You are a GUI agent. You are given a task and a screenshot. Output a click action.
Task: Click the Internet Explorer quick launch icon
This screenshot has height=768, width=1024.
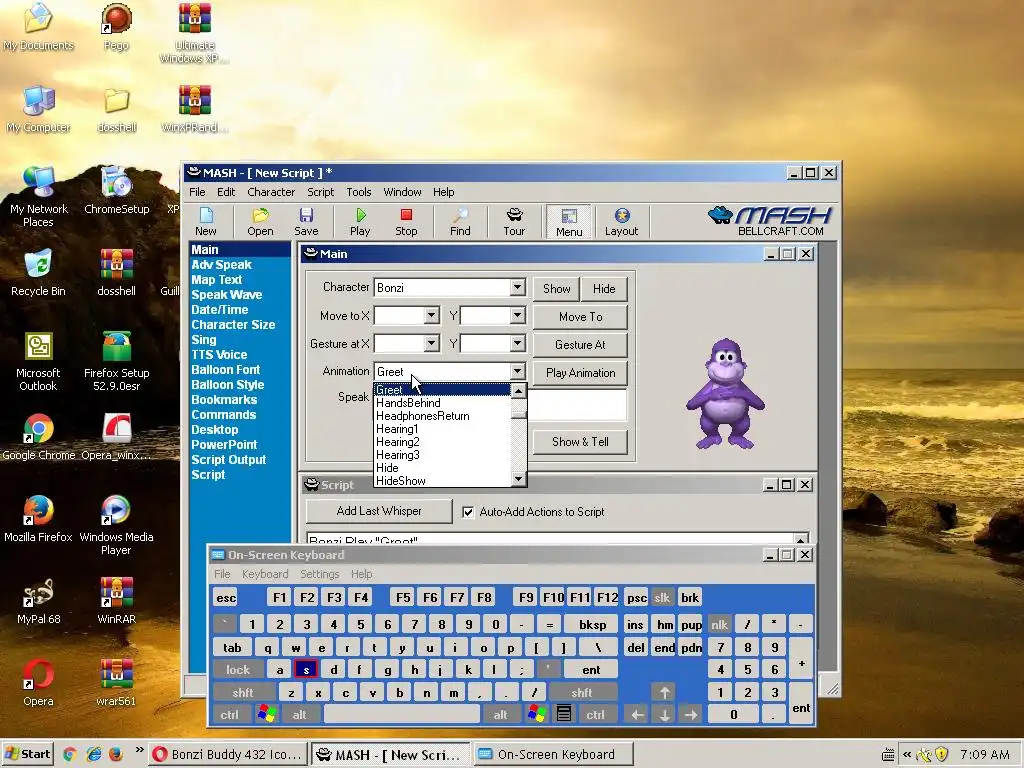93,754
